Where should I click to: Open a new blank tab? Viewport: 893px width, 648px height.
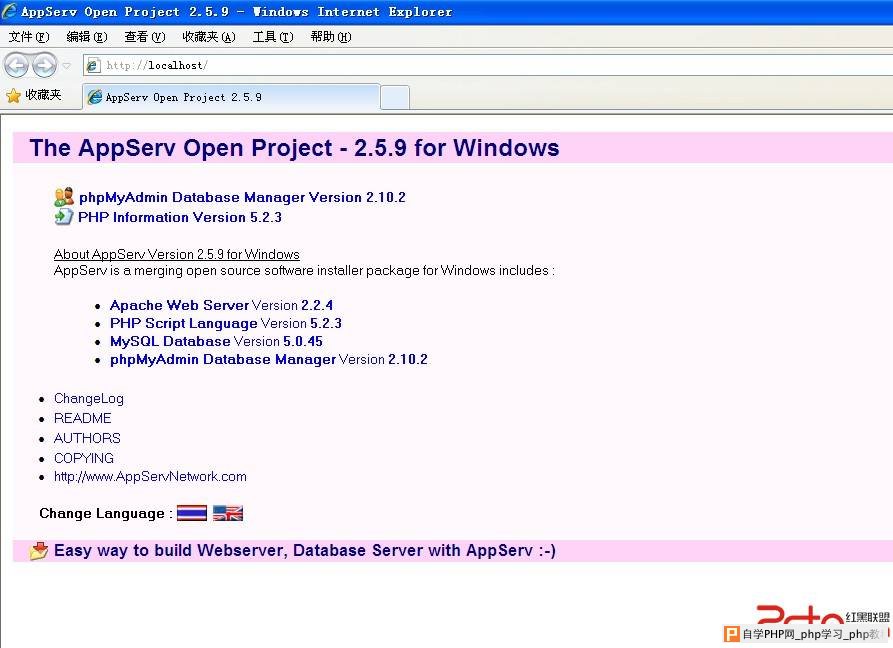[395, 97]
